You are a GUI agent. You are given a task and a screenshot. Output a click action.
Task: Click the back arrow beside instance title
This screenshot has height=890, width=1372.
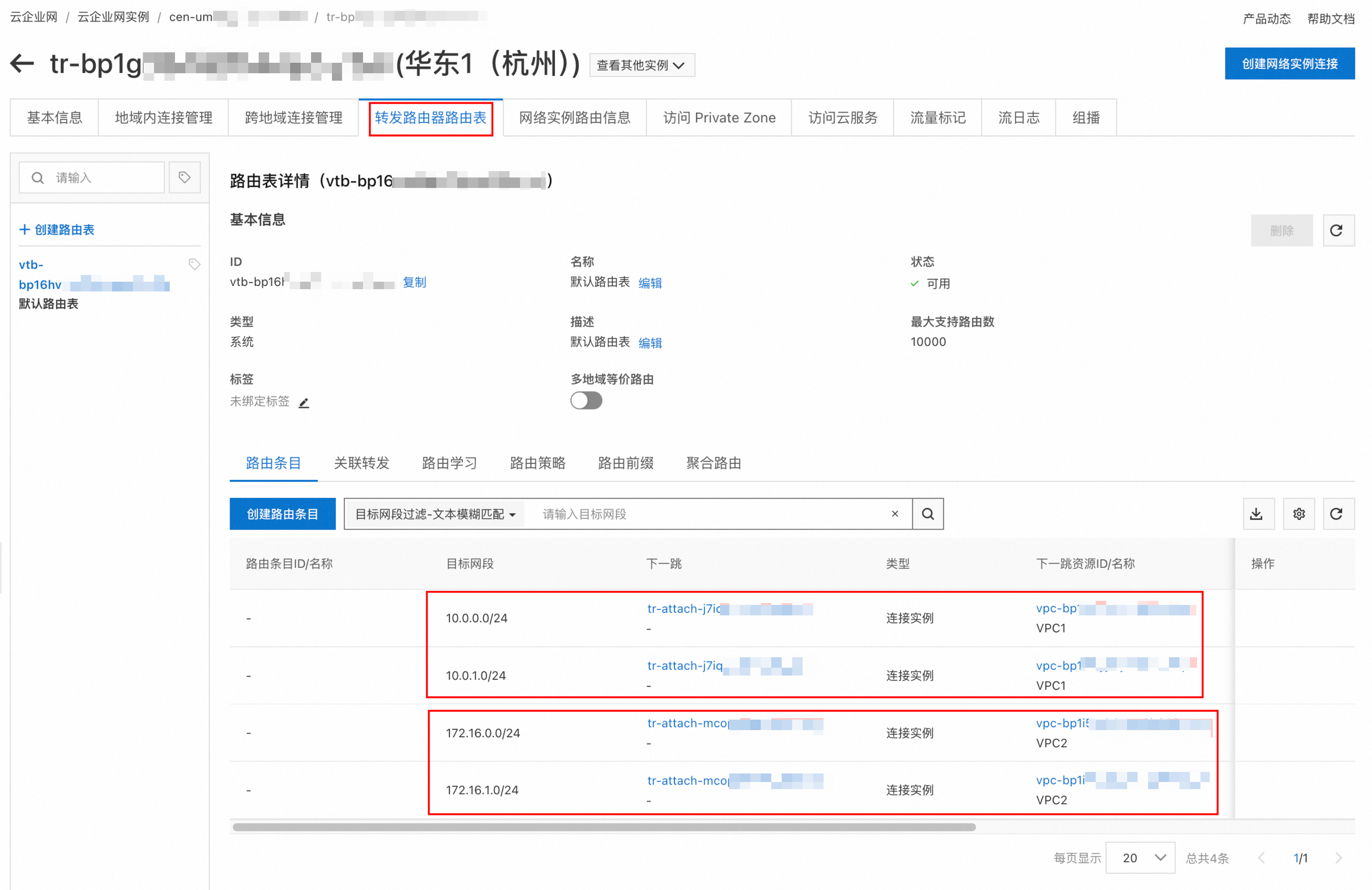(22, 64)
